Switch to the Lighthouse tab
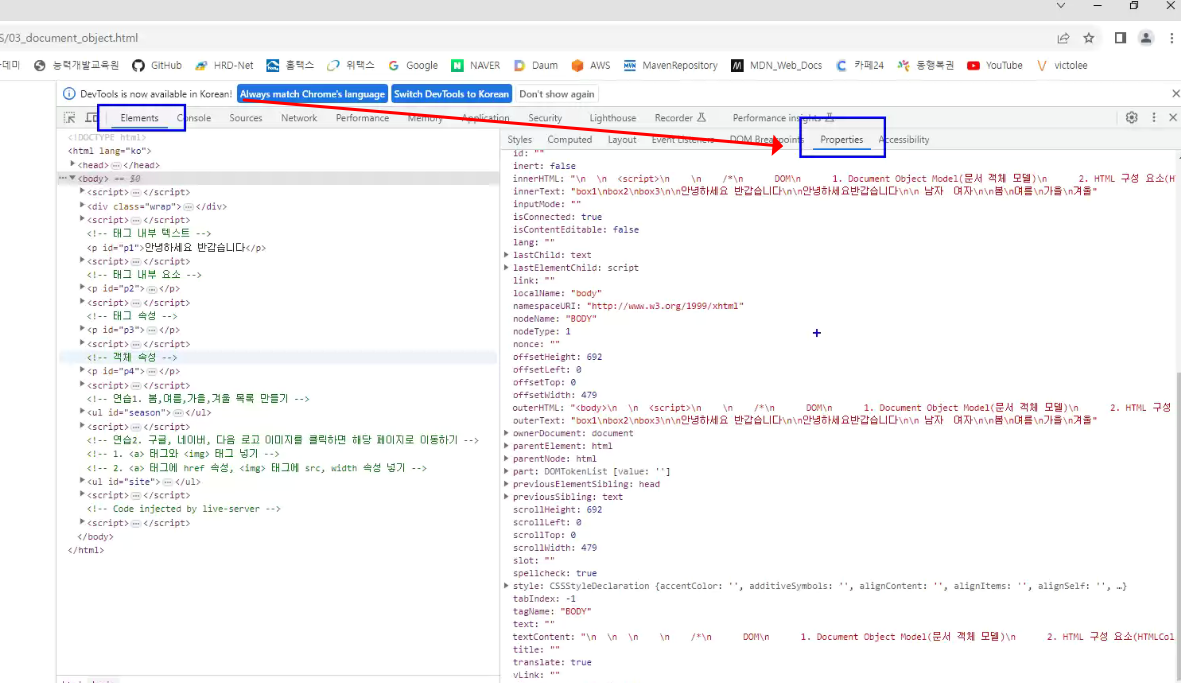Image resolution: width=1181 pixels, height=683 pixels. point(612,118)
